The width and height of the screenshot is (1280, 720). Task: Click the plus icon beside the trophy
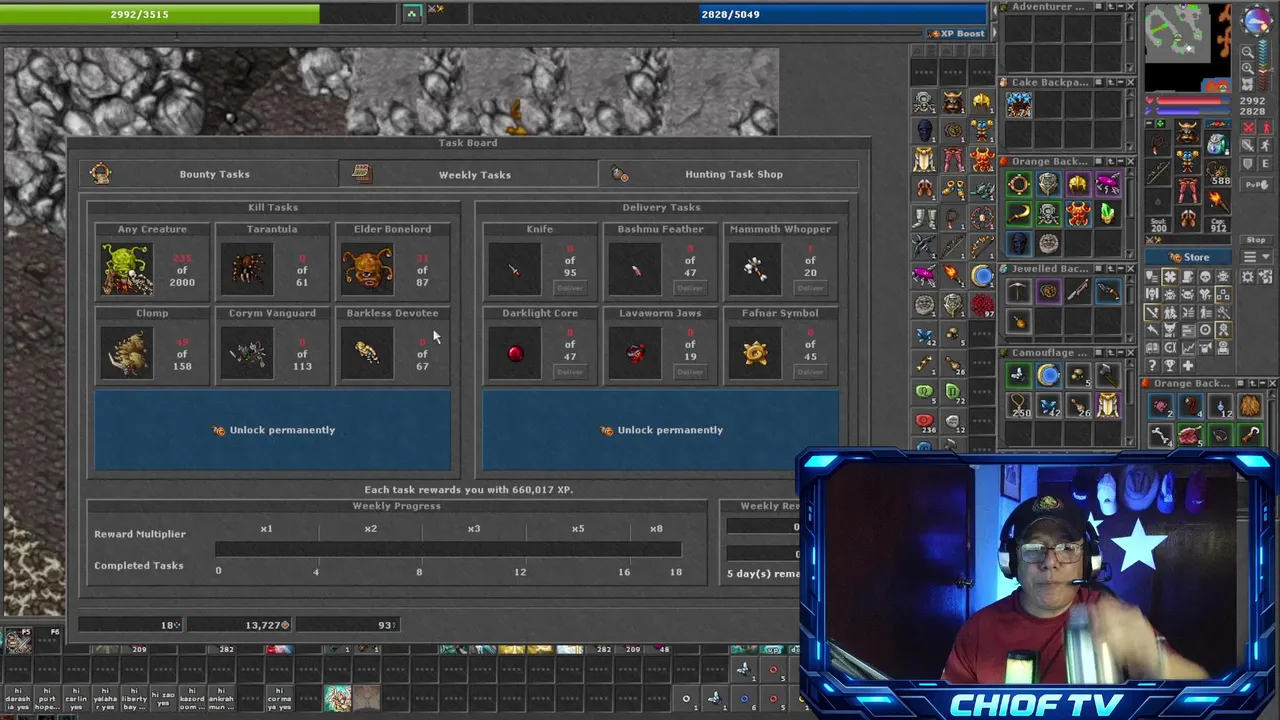coord(1187,365)
